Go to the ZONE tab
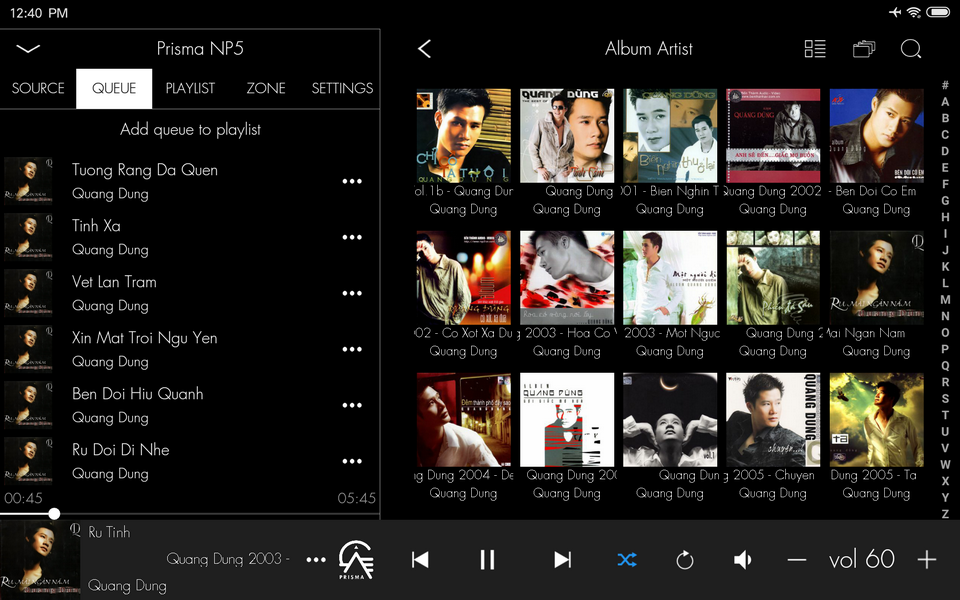 266,88
